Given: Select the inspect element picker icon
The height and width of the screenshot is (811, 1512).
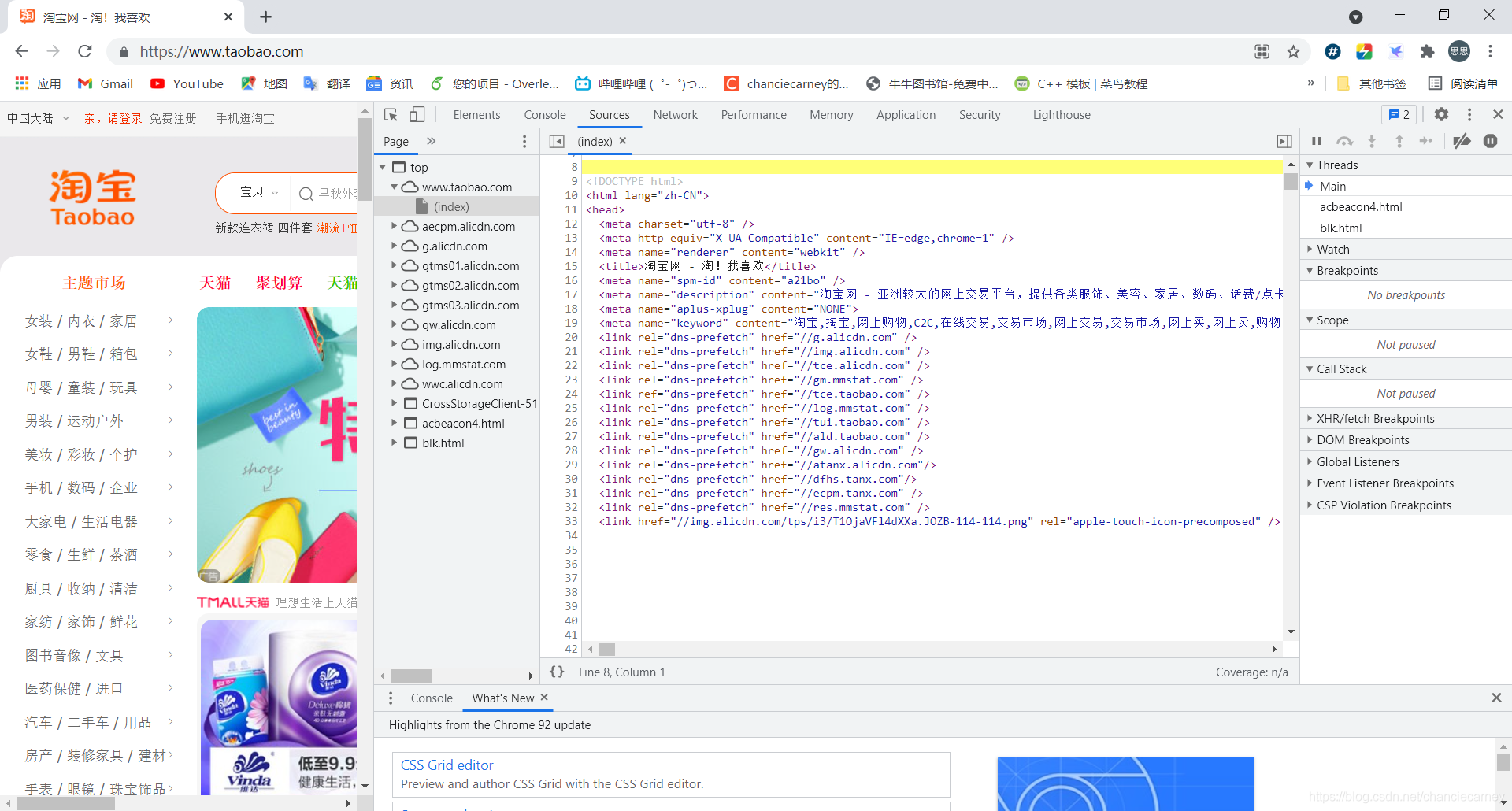Looking at the screenshot, I should point(391,115).
